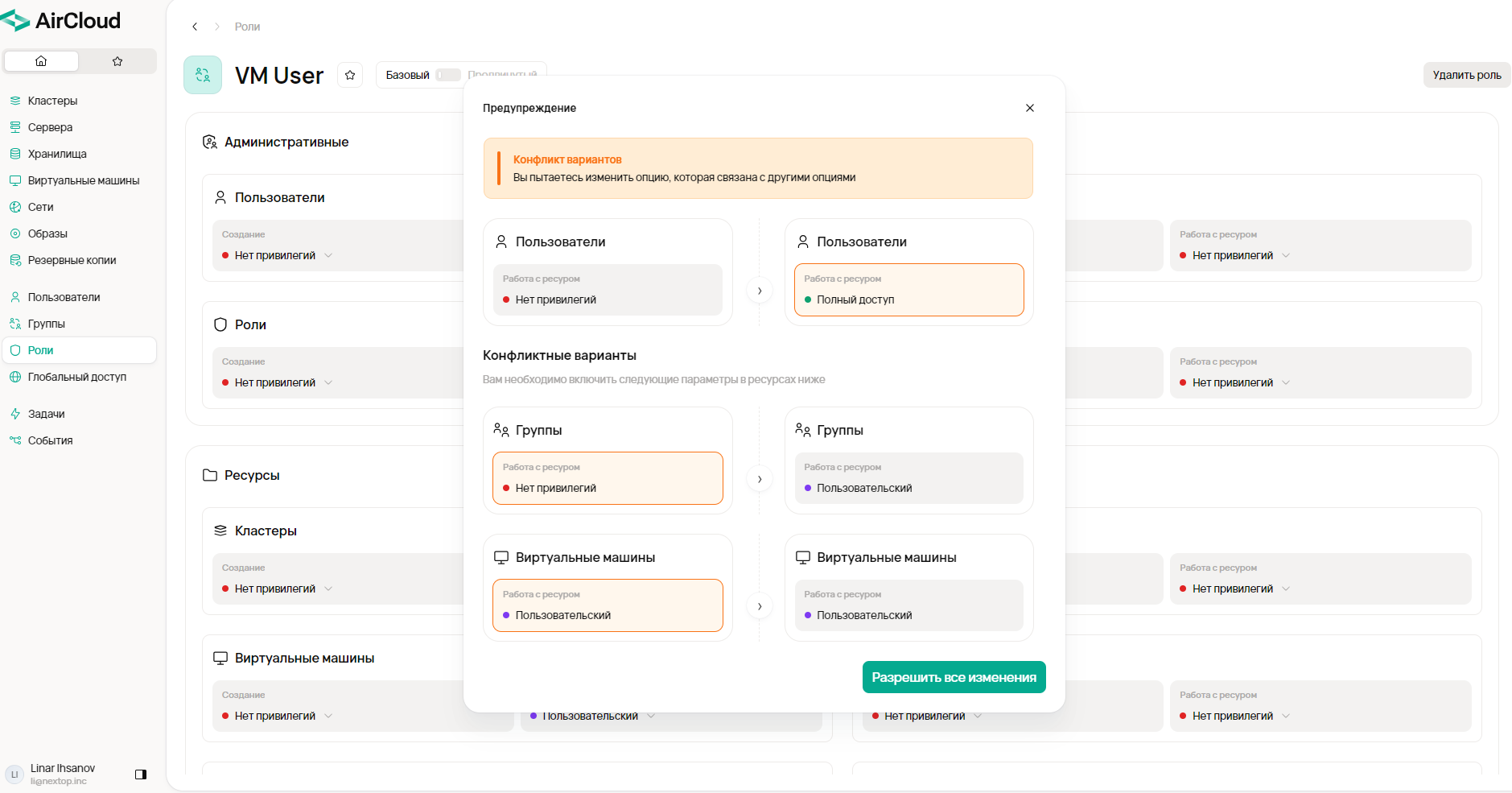Go to Сети in the sidebar
The height and width of the screenshot is (793, 1512).
(x=40, y=207)
